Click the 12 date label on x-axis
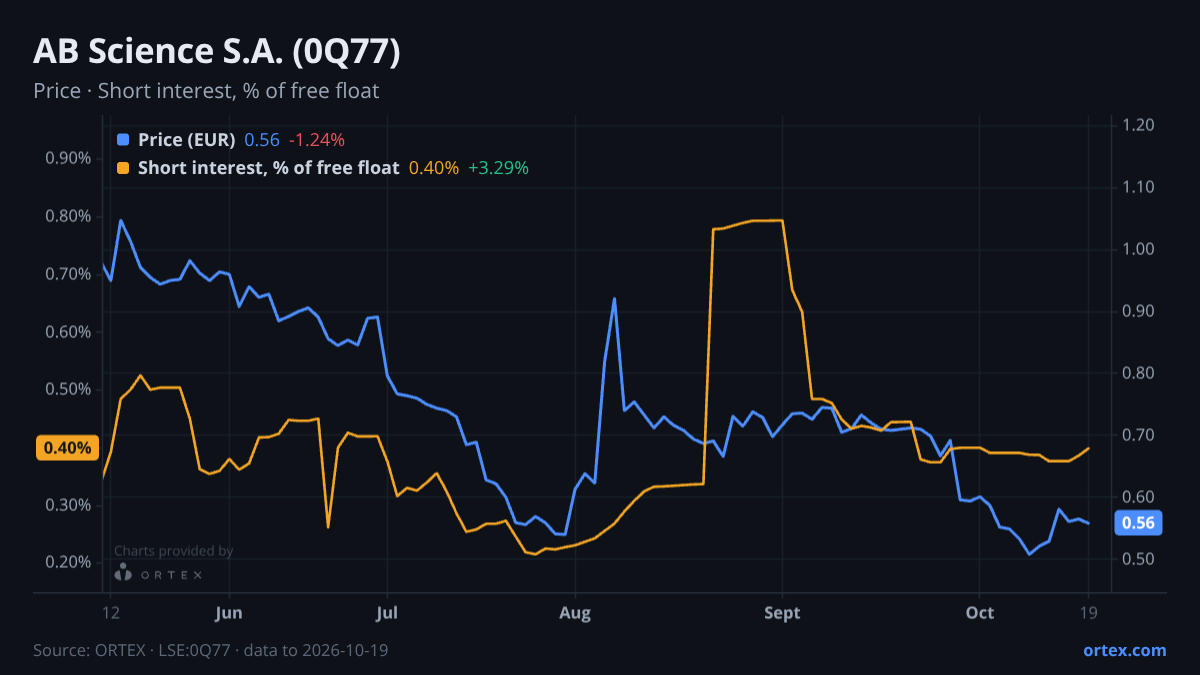 [x=111, y=613]
